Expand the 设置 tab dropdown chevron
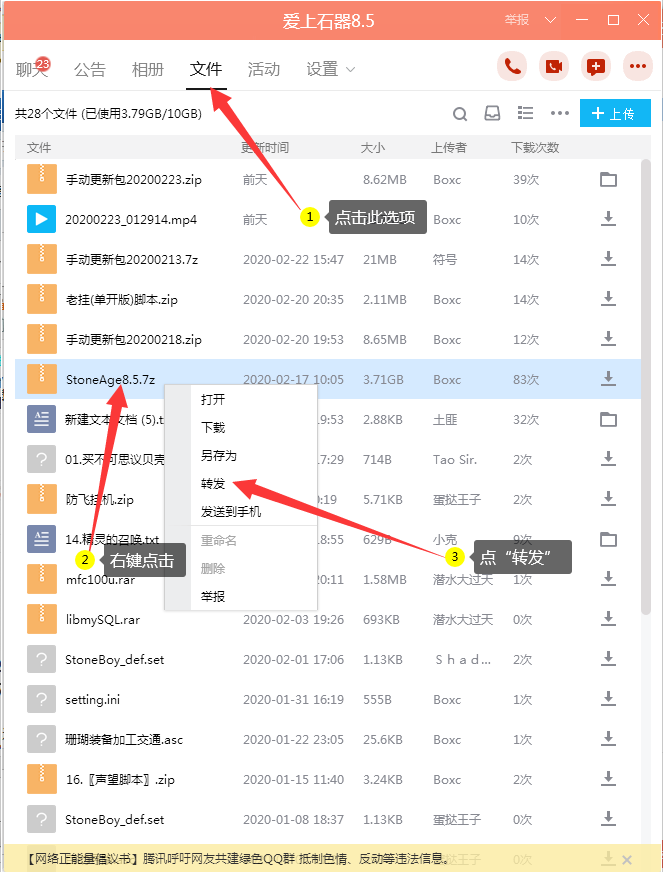Screen dimensions: 663x872 pyautogui.click(x=351, y=70)
